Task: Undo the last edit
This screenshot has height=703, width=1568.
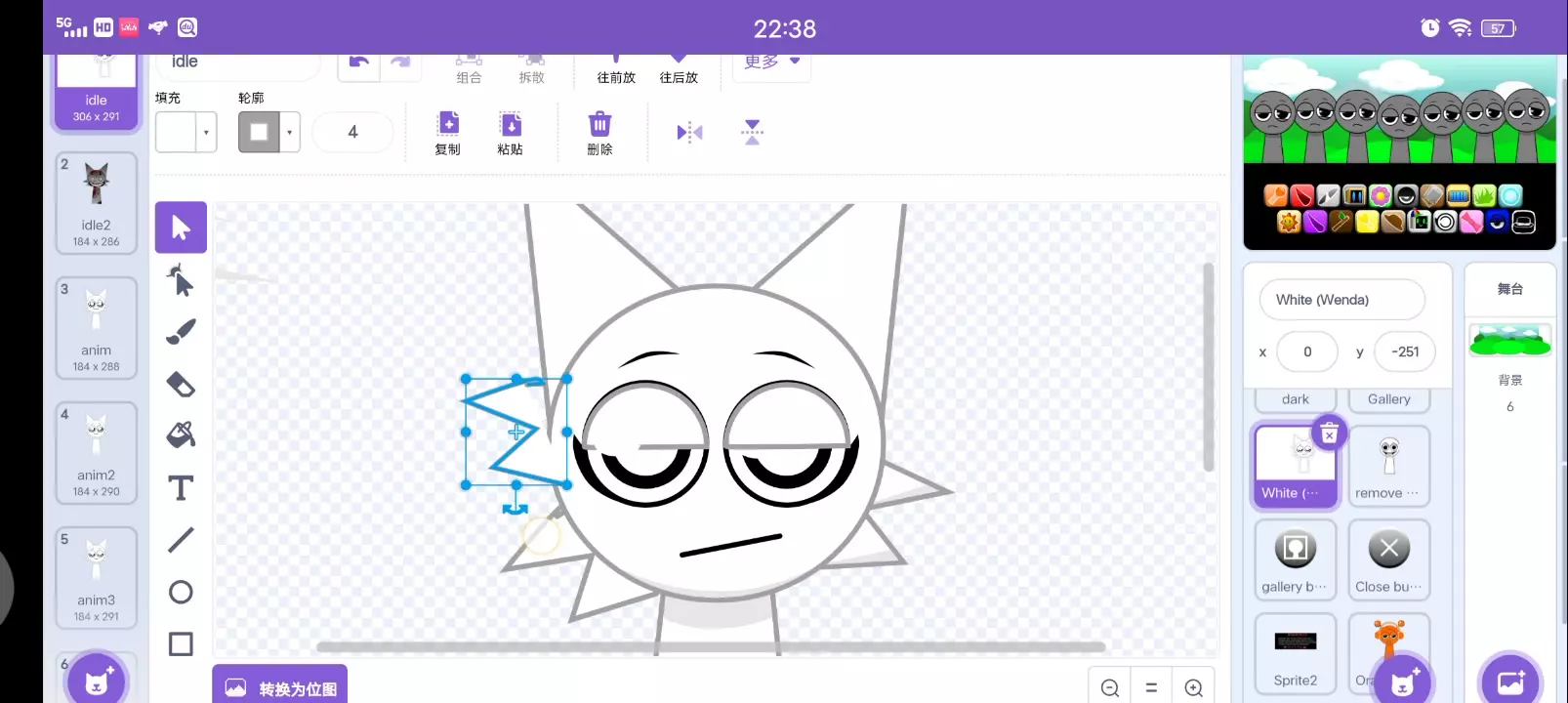Action: coord(359,63)
